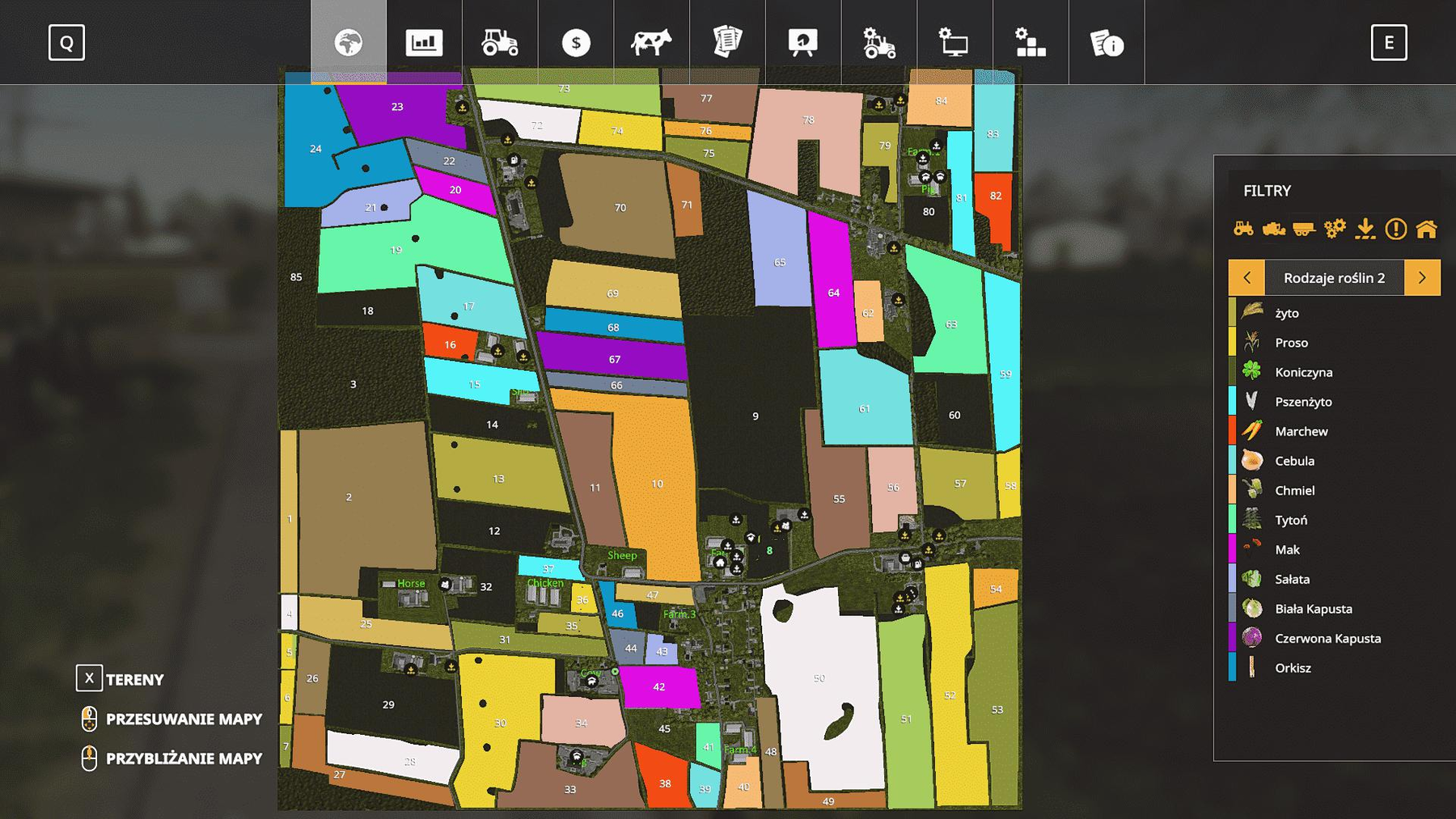
Task: Open the finances dollar icon page
Action: (576, 42)
